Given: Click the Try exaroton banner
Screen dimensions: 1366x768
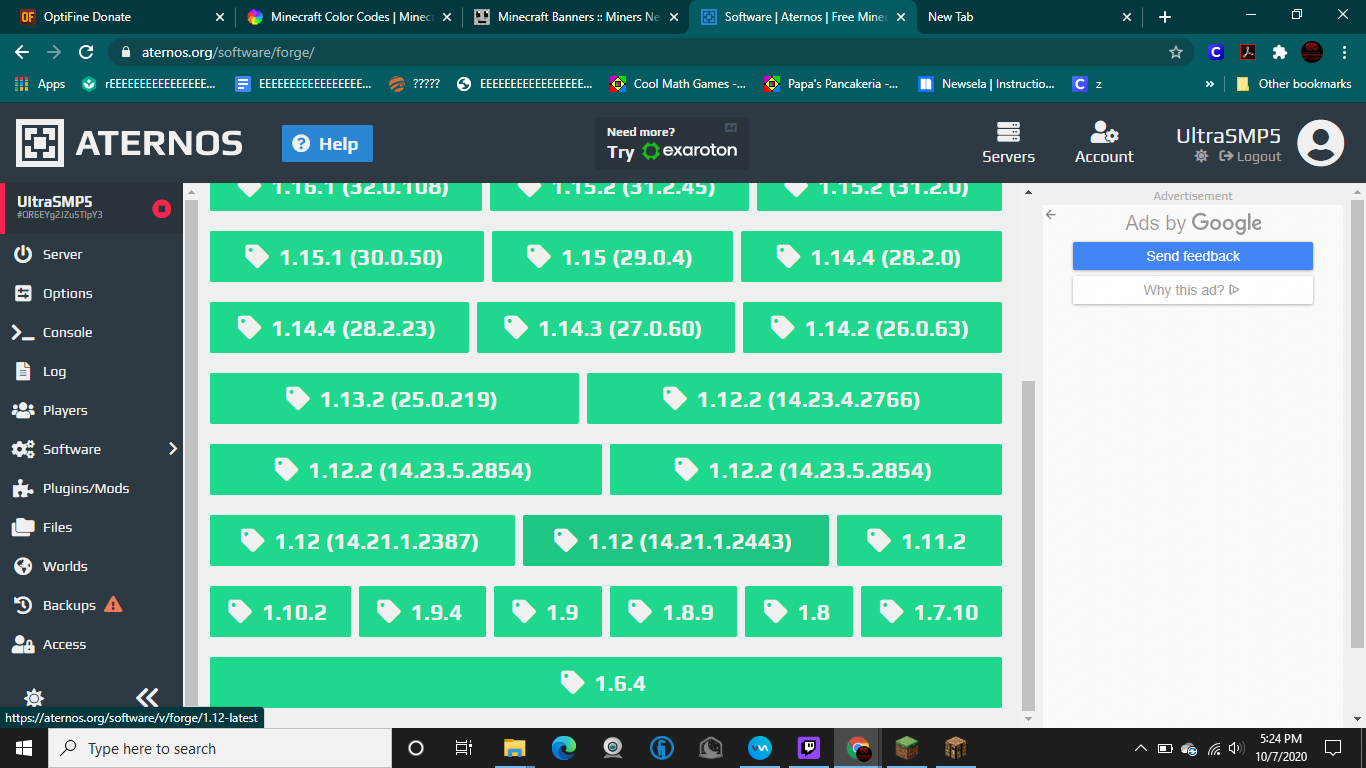Looking at the screenshot, I should coord(672,143).
